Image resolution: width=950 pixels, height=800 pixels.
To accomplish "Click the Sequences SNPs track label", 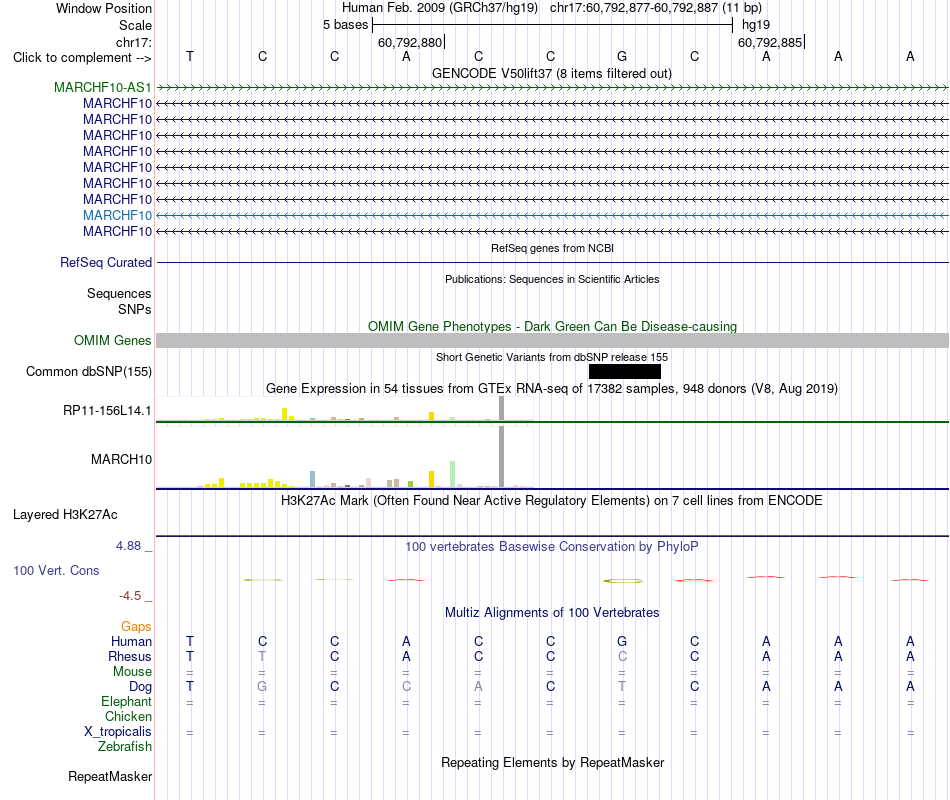I will (x=119, y=301).
